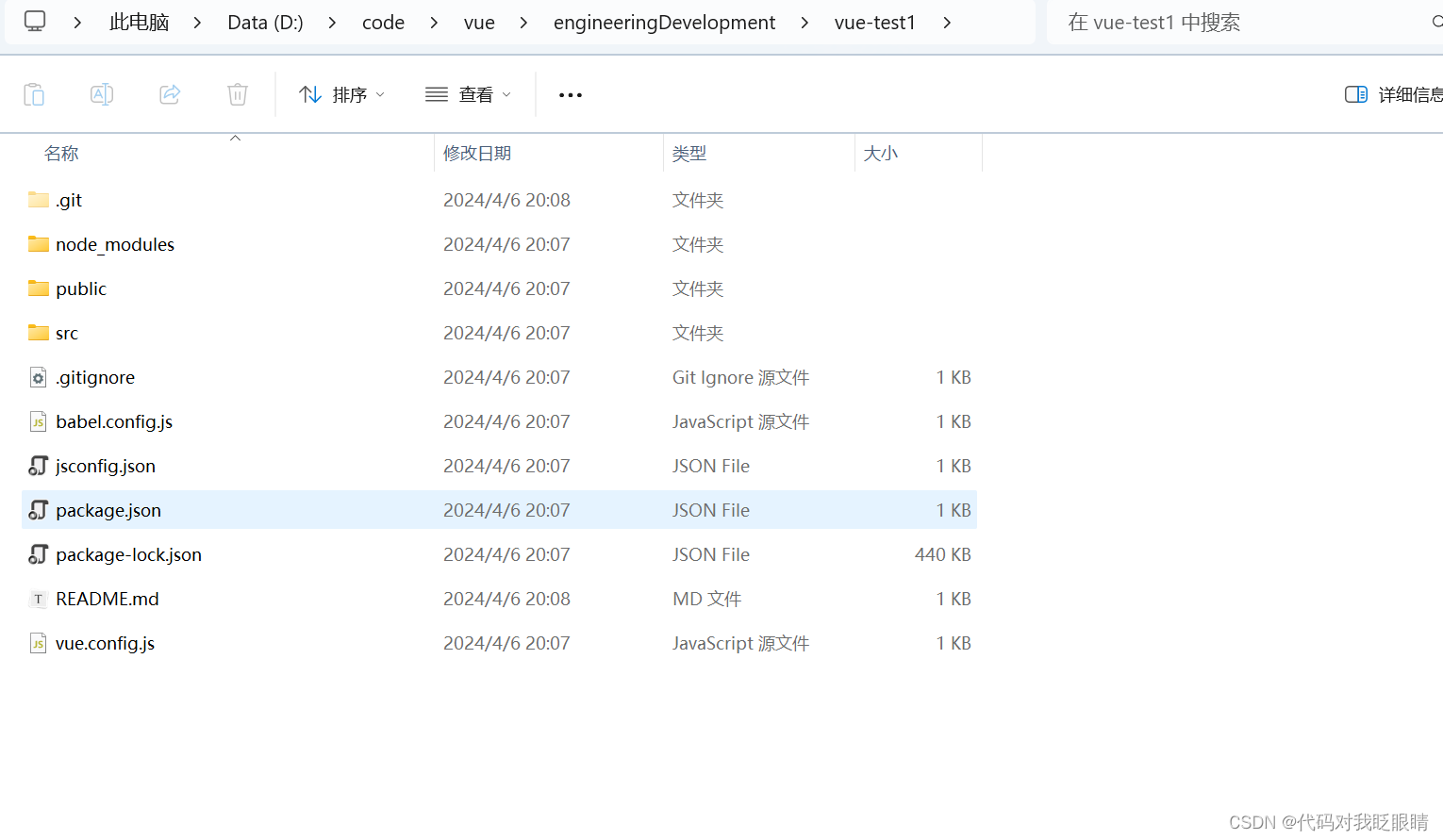Click the delete trash icon in toolbar

coord(238,94)
